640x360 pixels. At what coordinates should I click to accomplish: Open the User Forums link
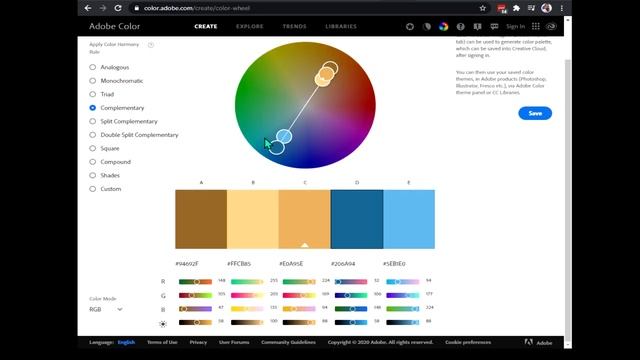tap(234, 342)
